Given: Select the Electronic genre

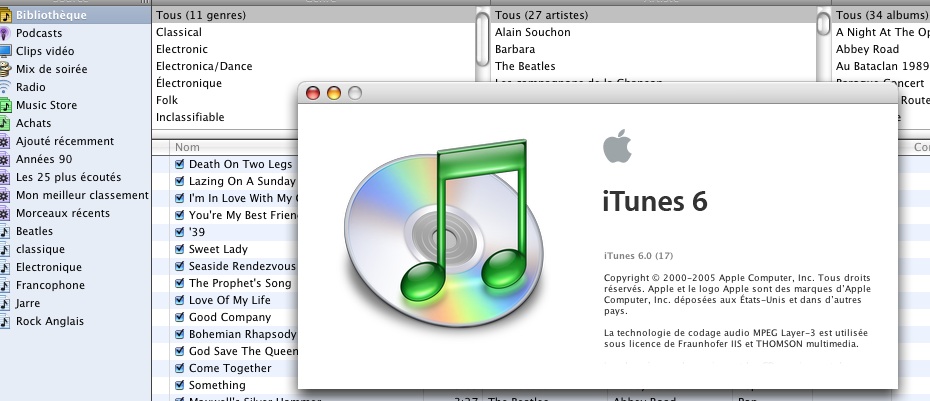Looking at the screenshot, I should click(314, 49).
